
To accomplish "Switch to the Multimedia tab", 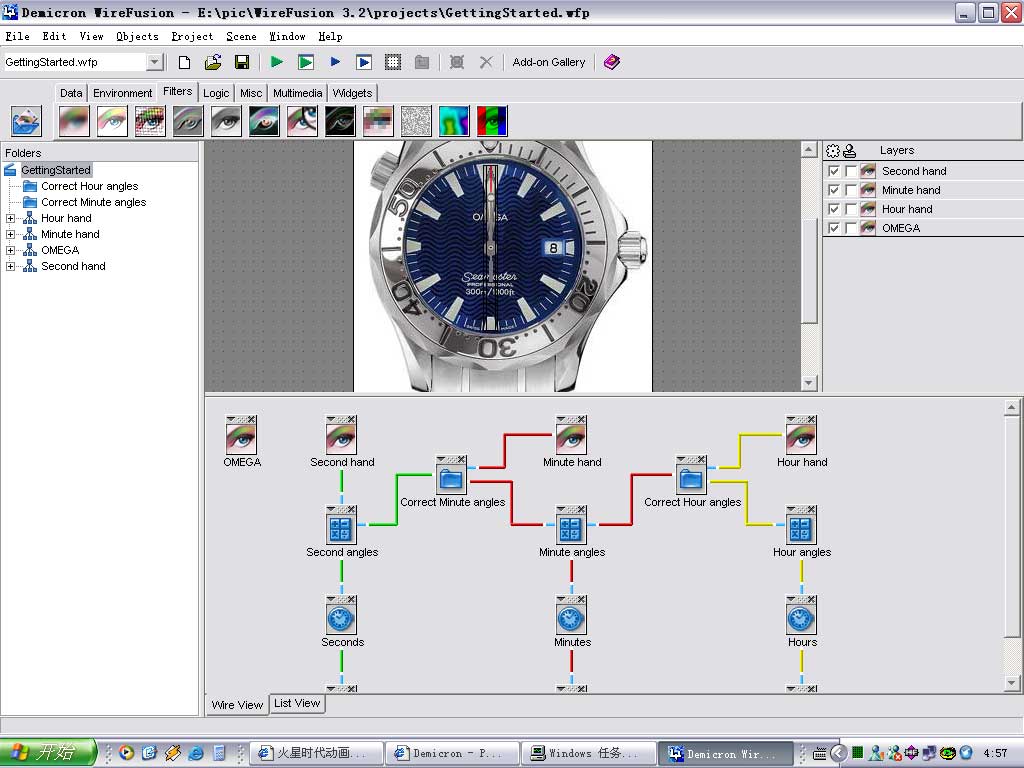I will pyautogui.click(x=297, y=93).
